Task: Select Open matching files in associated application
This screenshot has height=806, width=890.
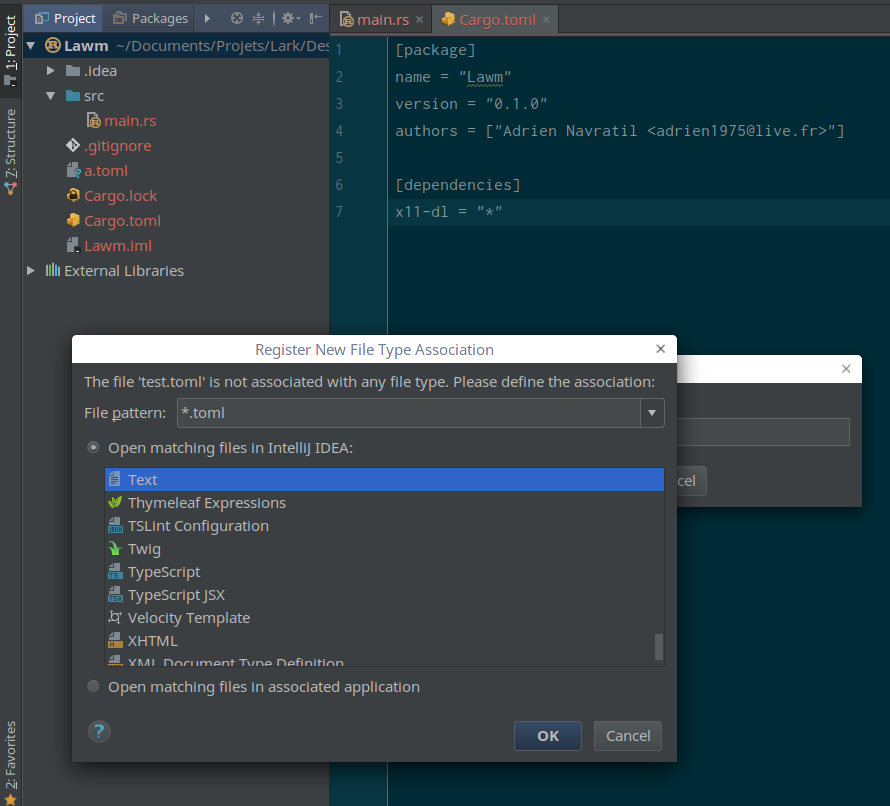Action: coord(94,687)
